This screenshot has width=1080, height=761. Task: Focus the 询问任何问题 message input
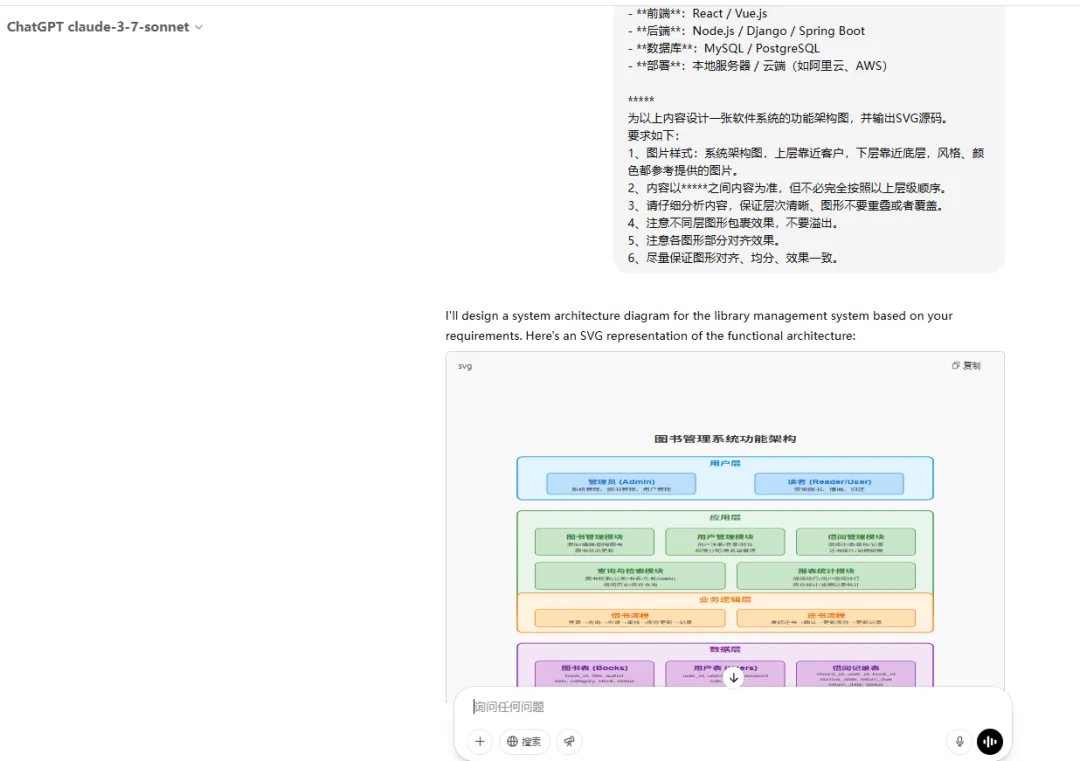click(x=732, y=707)
